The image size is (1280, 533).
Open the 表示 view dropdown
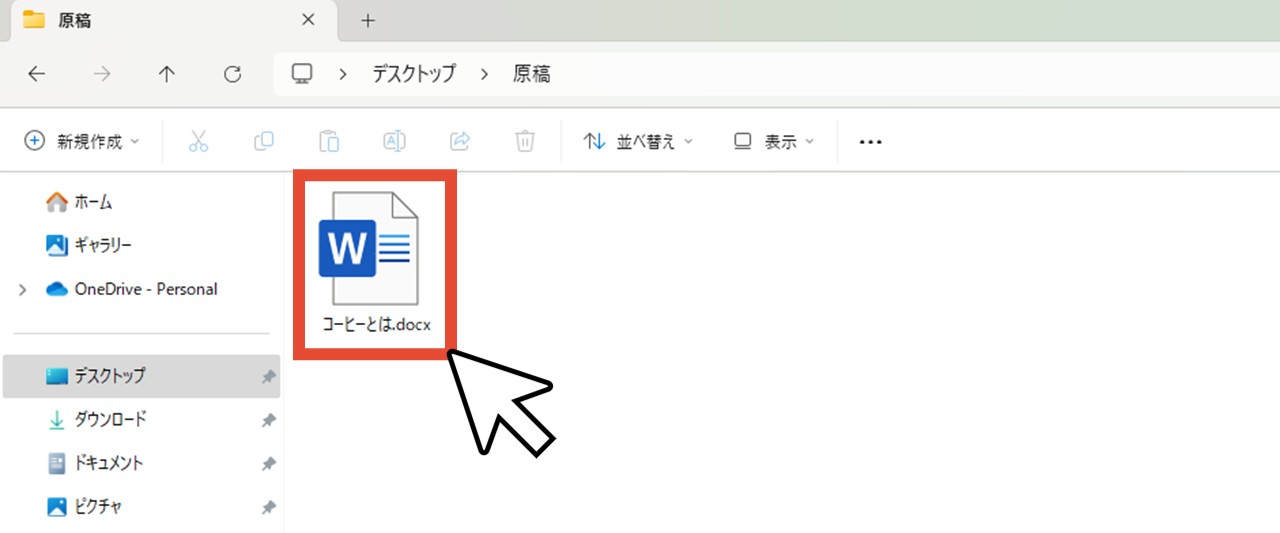pyautogui.click(x=774, y=141)
